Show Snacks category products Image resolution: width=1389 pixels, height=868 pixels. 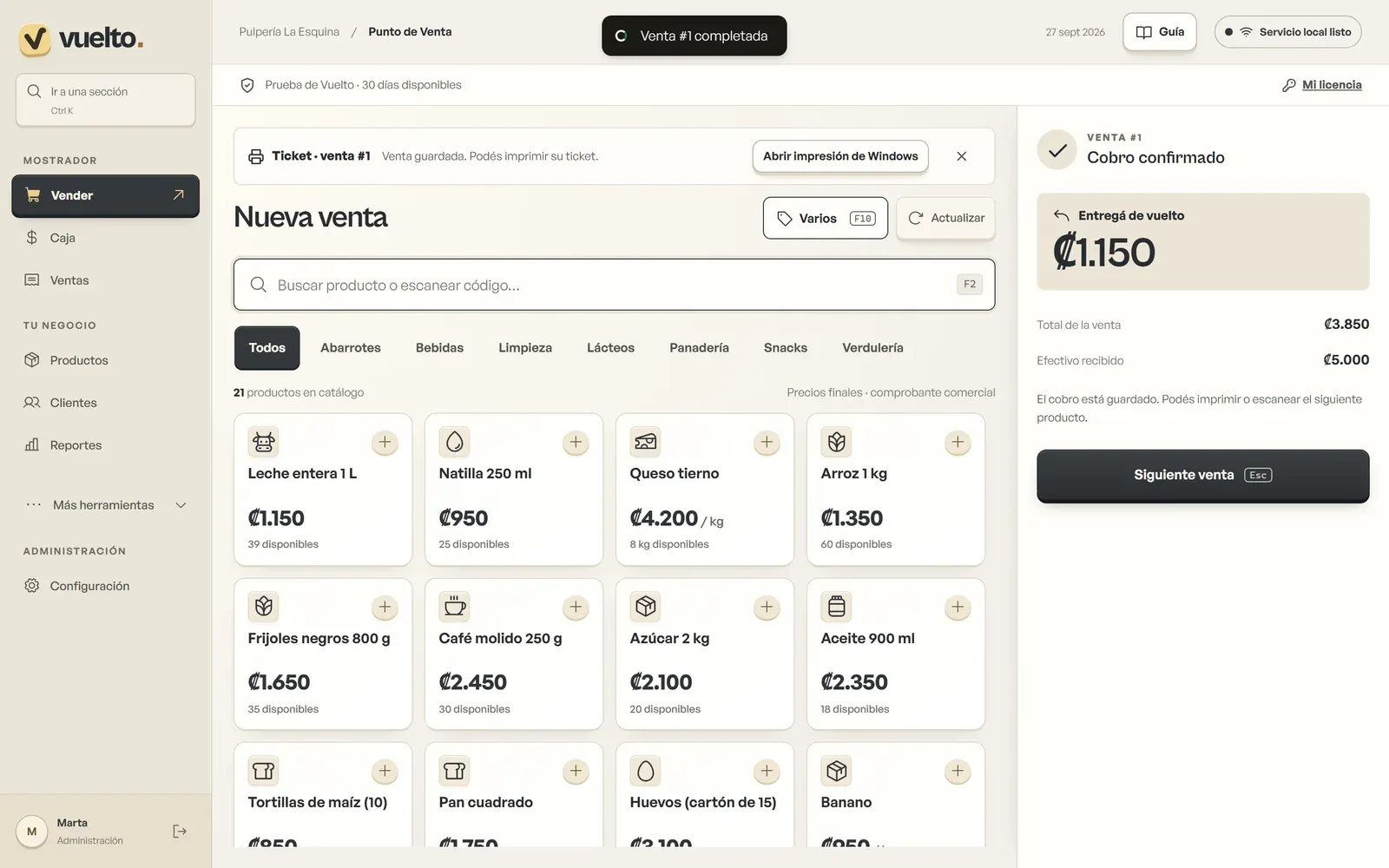click(786, 348)
